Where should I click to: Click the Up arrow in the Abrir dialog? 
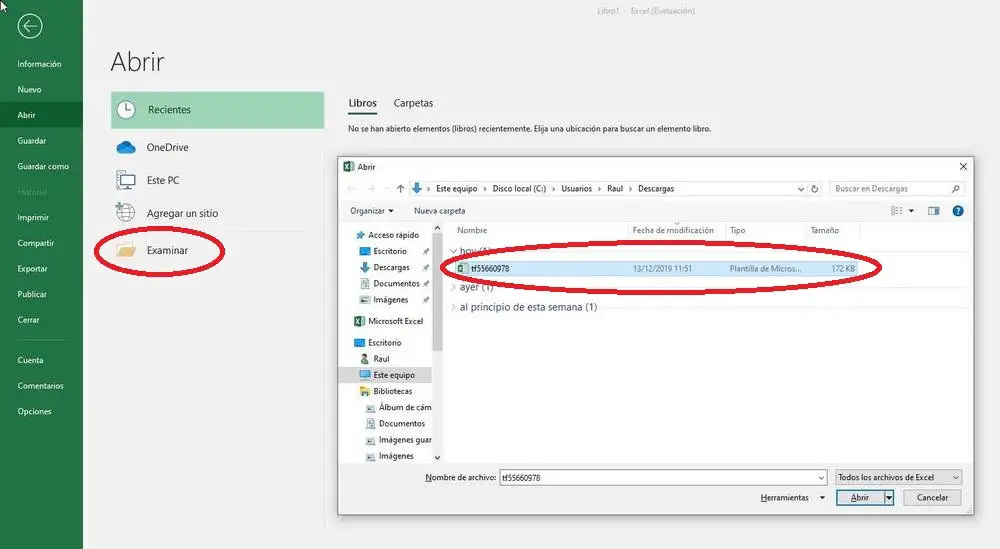click(400, 189)
